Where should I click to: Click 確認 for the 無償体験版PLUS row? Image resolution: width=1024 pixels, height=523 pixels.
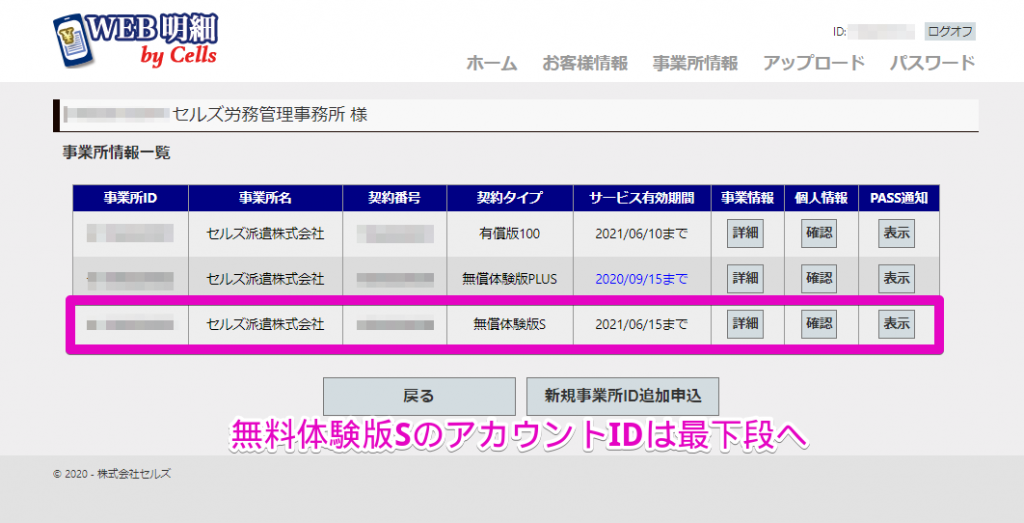[819, 278]
